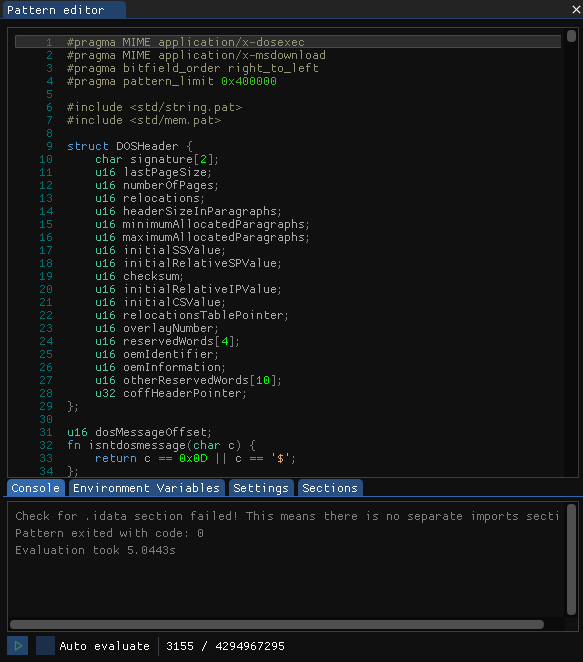Click the relocations field on line 13

click(x=149, y=198)
